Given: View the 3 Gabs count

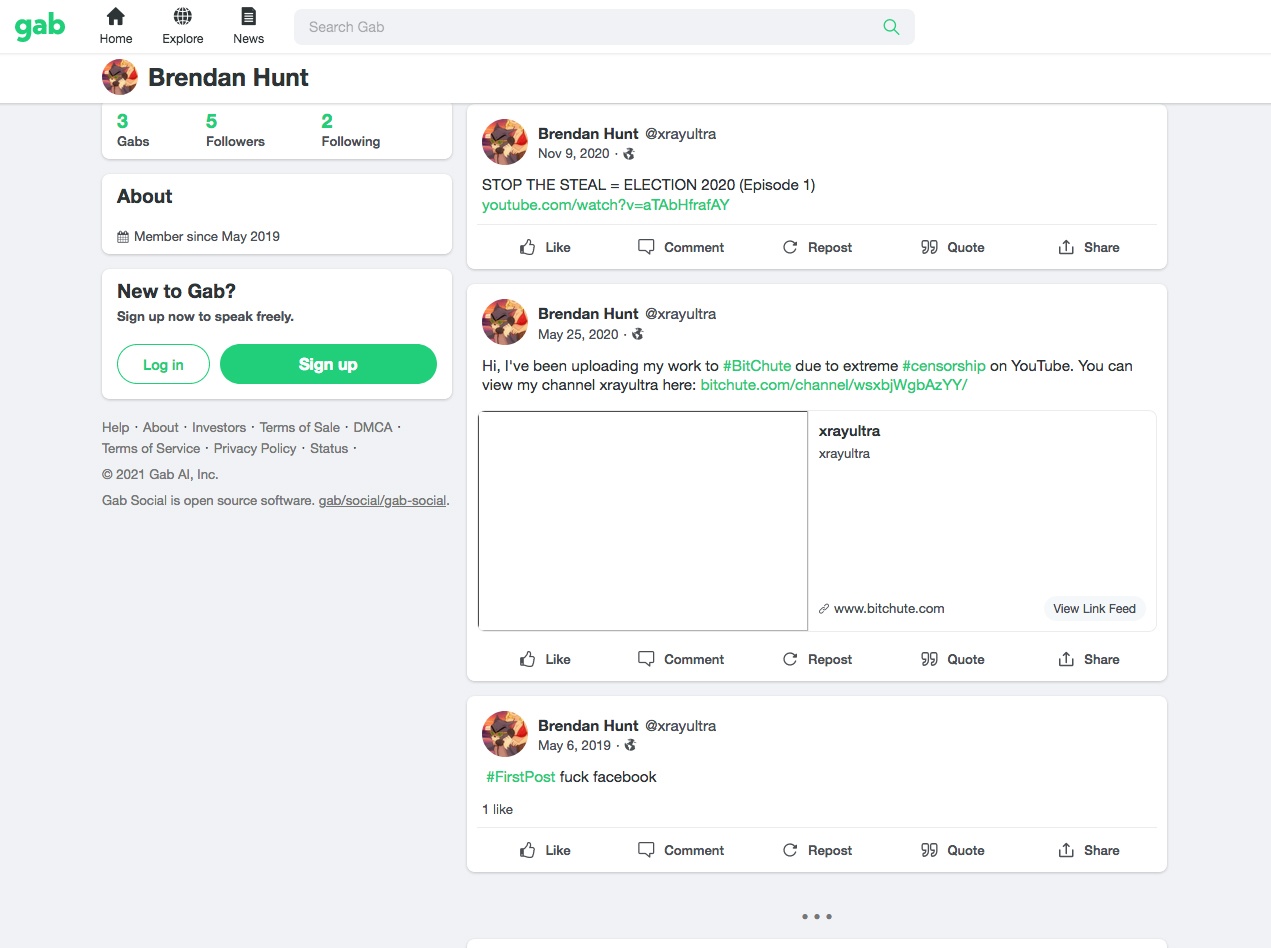Looking at the screenshot, I should [133, 131].
